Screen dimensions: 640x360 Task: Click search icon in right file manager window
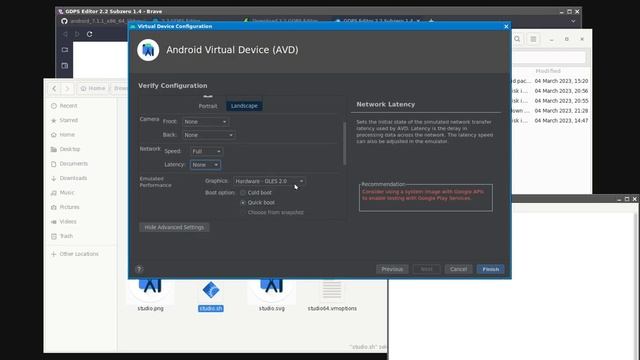pos(517,39)
